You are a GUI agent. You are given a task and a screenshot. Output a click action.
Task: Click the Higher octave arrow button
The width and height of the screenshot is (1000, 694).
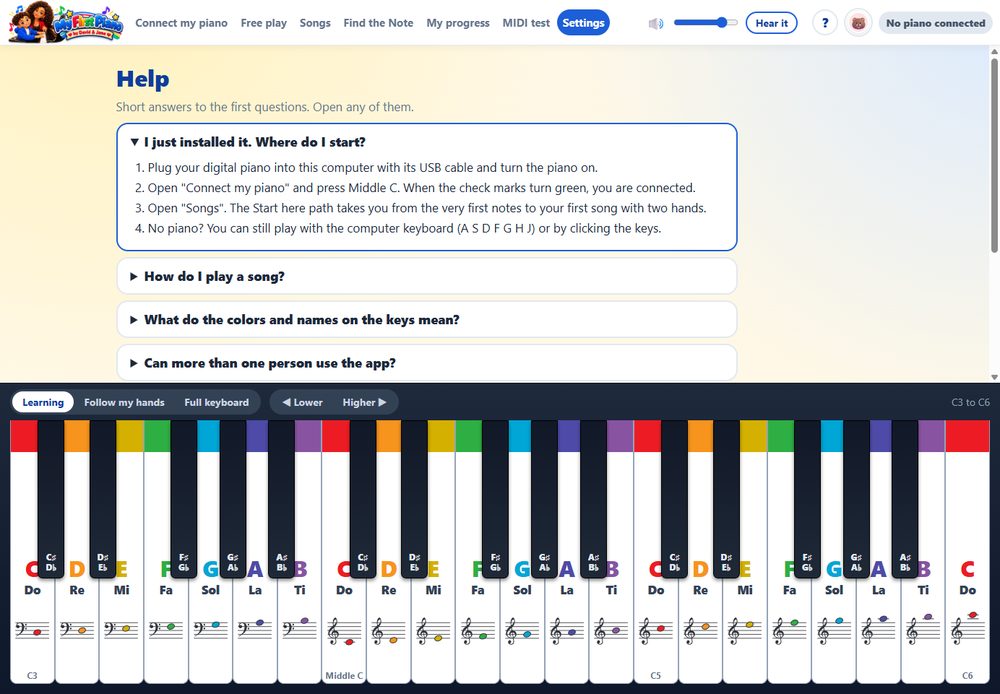point(365,402)
